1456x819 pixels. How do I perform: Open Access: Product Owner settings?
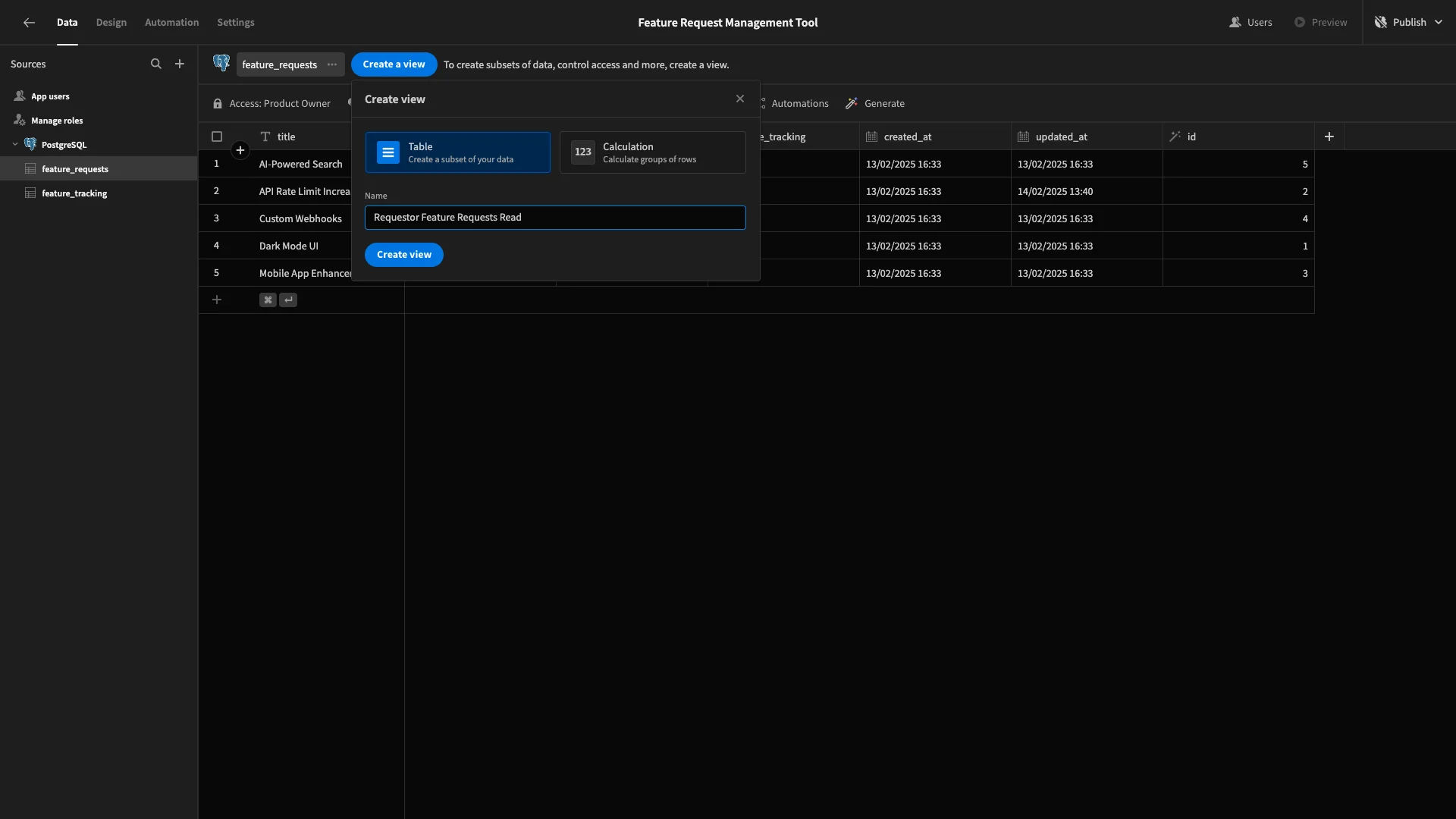tap(271, 104)
